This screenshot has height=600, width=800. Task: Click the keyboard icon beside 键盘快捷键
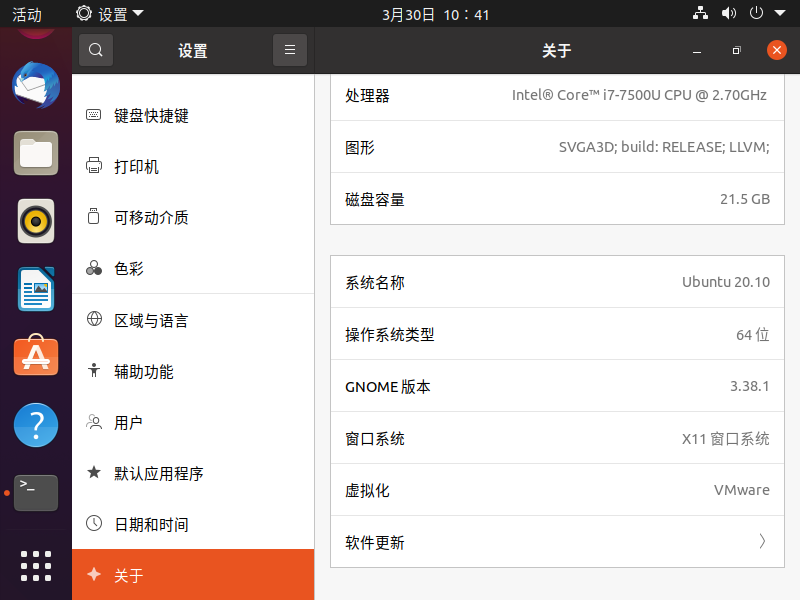pos(93,115)
